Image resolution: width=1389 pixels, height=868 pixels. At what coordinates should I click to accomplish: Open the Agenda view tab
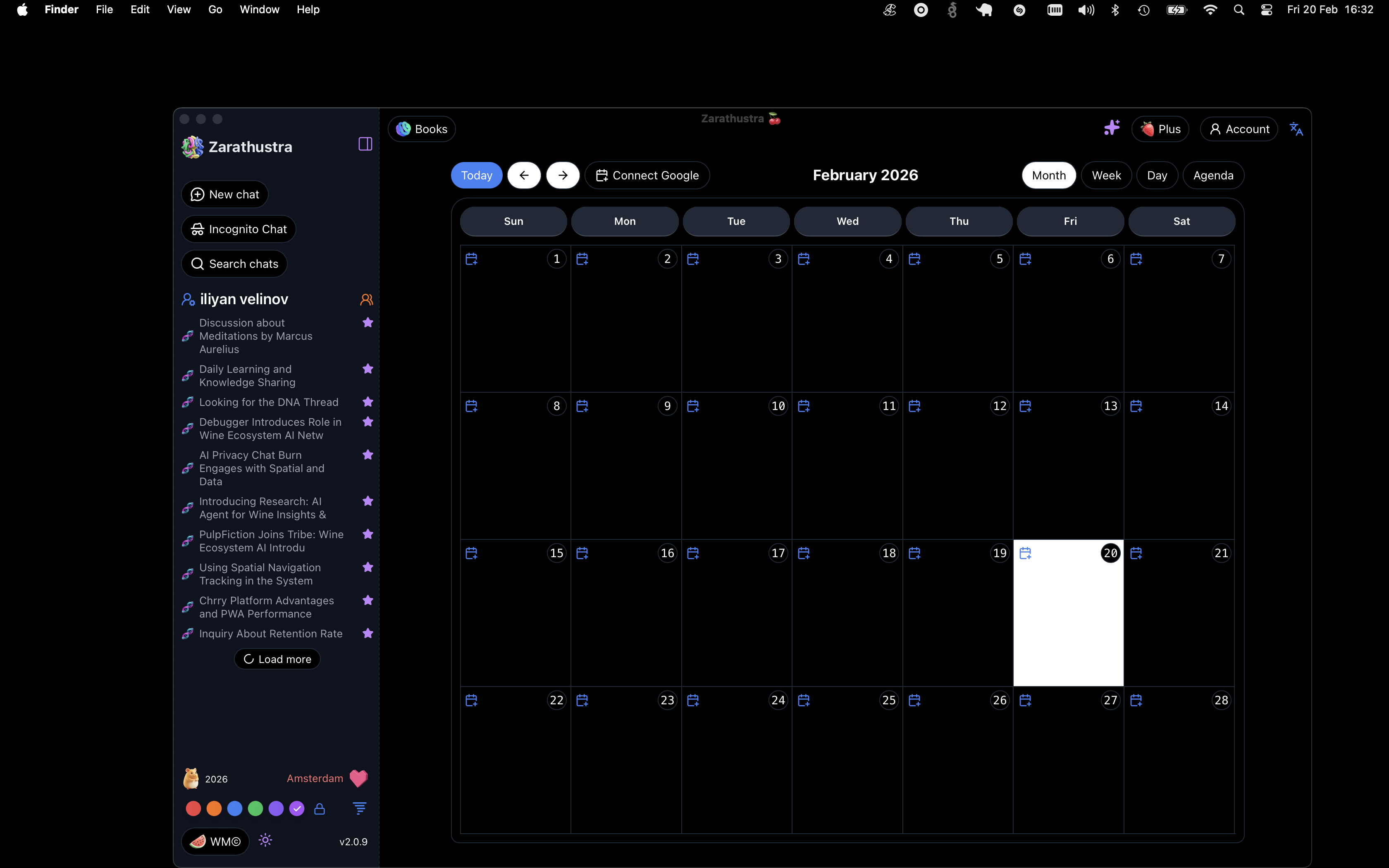tap(1213, 176)
